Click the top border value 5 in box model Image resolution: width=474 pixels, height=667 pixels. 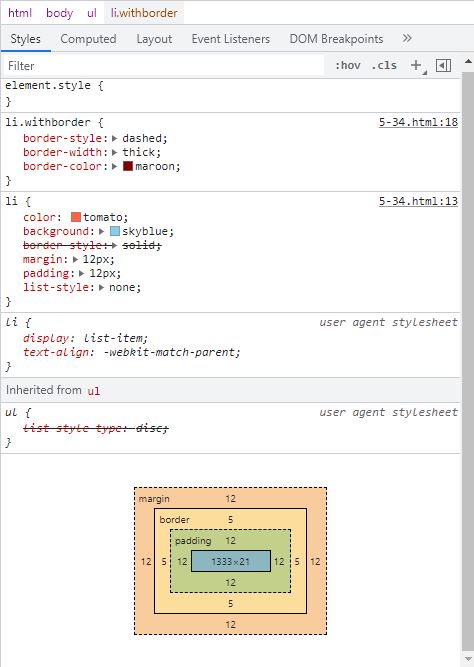(231, 519)
